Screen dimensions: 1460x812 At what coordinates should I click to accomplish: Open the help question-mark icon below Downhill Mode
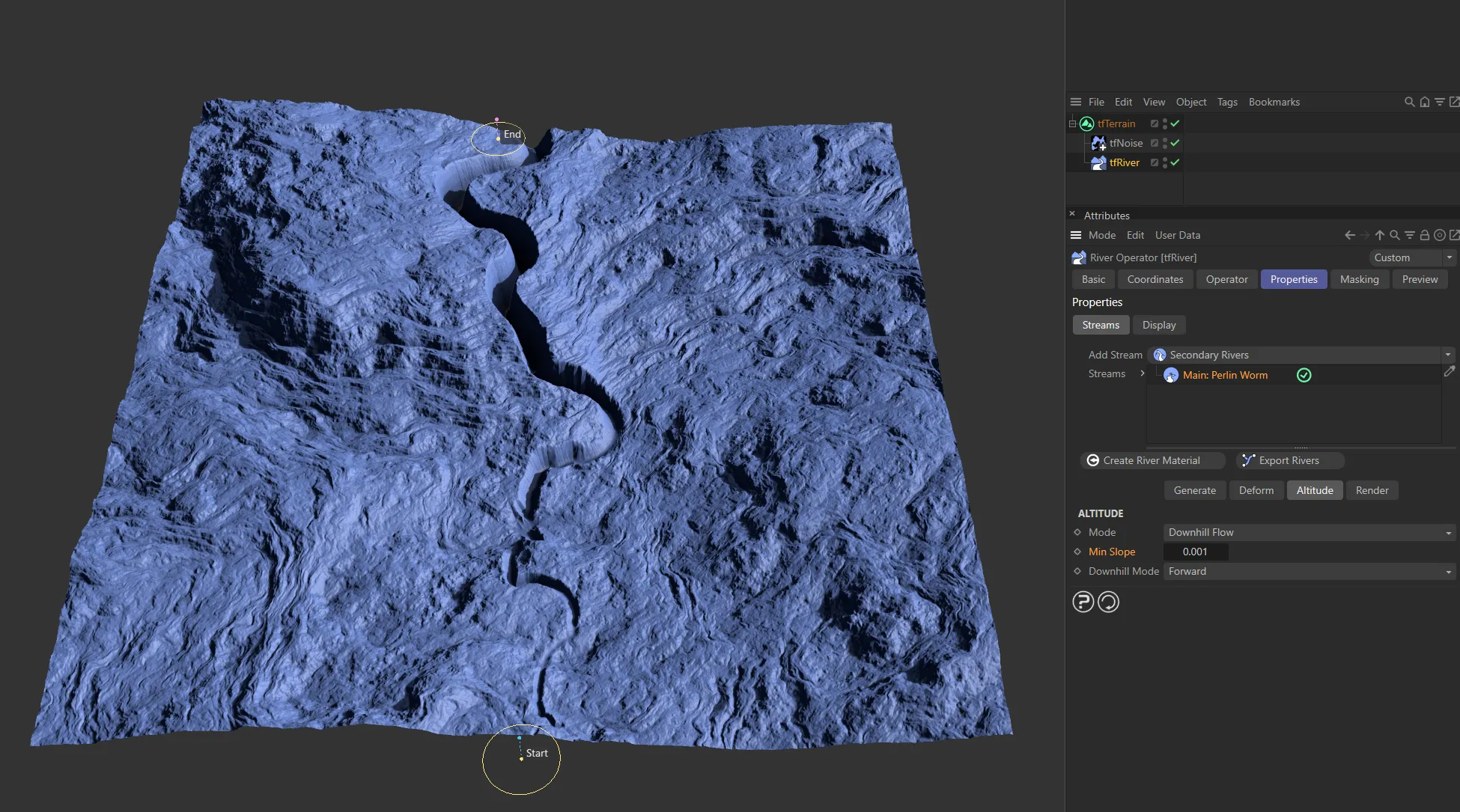(1083, 601)
